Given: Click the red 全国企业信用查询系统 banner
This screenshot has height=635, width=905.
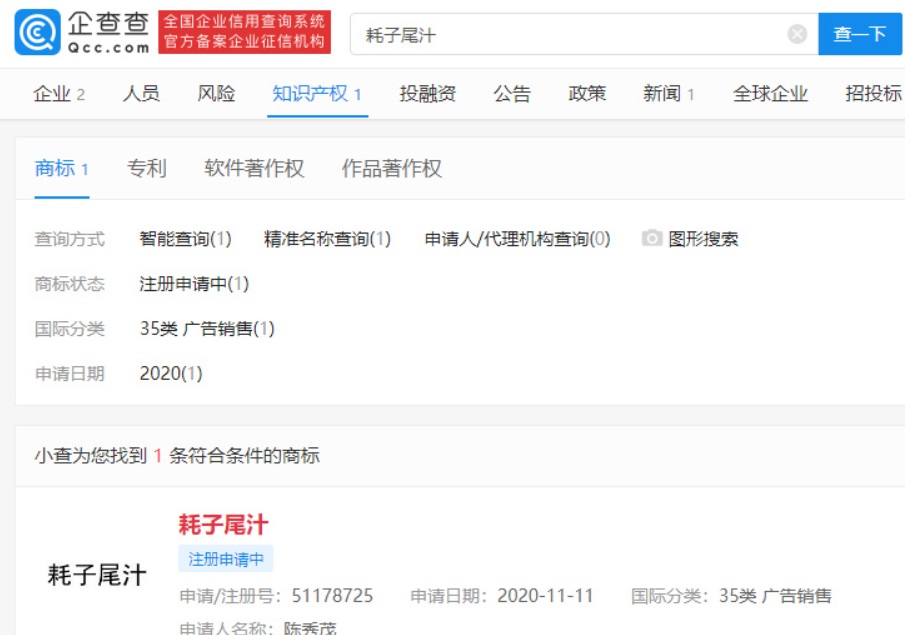Looking at the screenshot, I should pyautogui.click(x=244, y=32).
